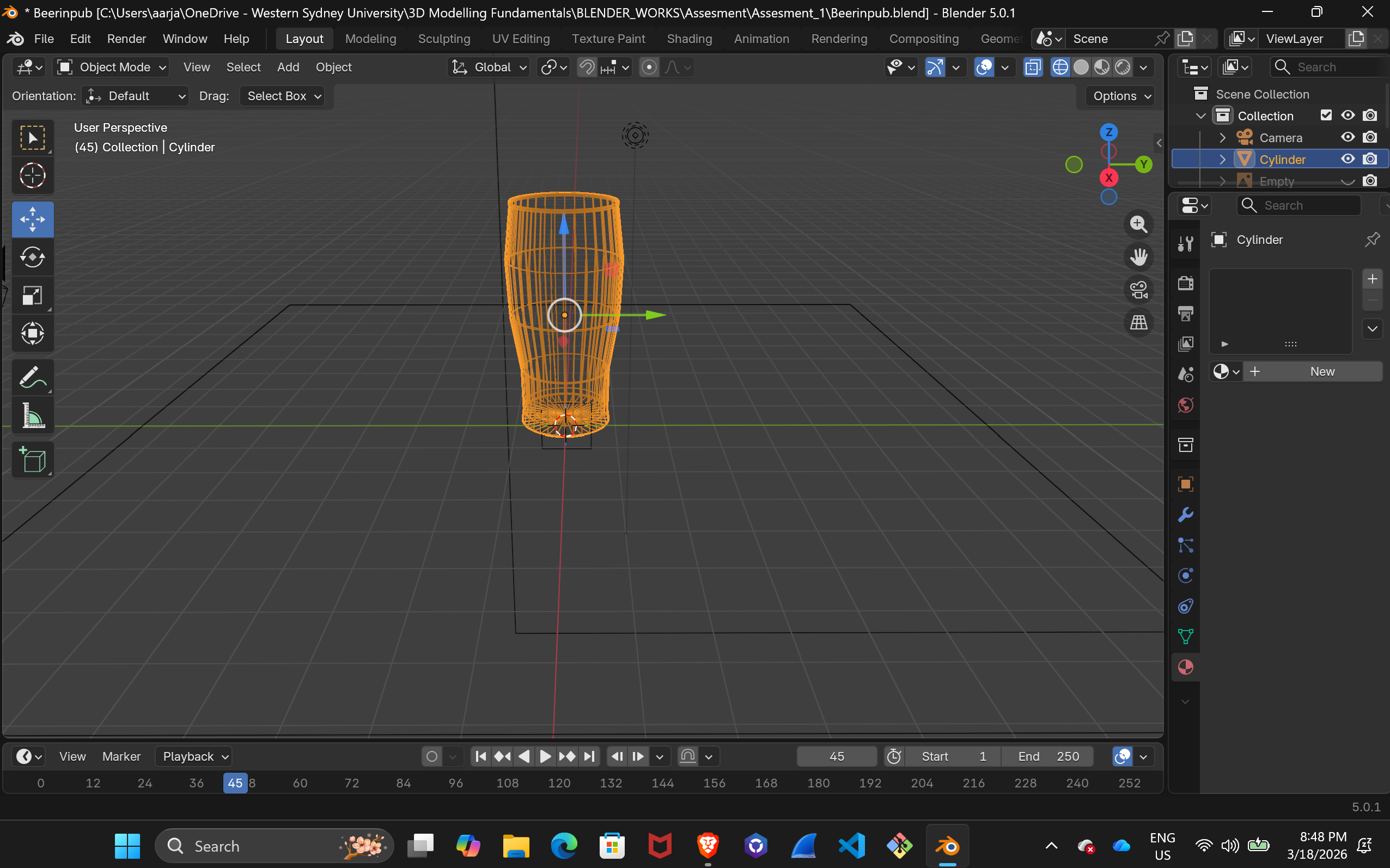Screen dimensions: 1390x868
Task: Choose the 3D Cursor tool
Action: [33, 175]
